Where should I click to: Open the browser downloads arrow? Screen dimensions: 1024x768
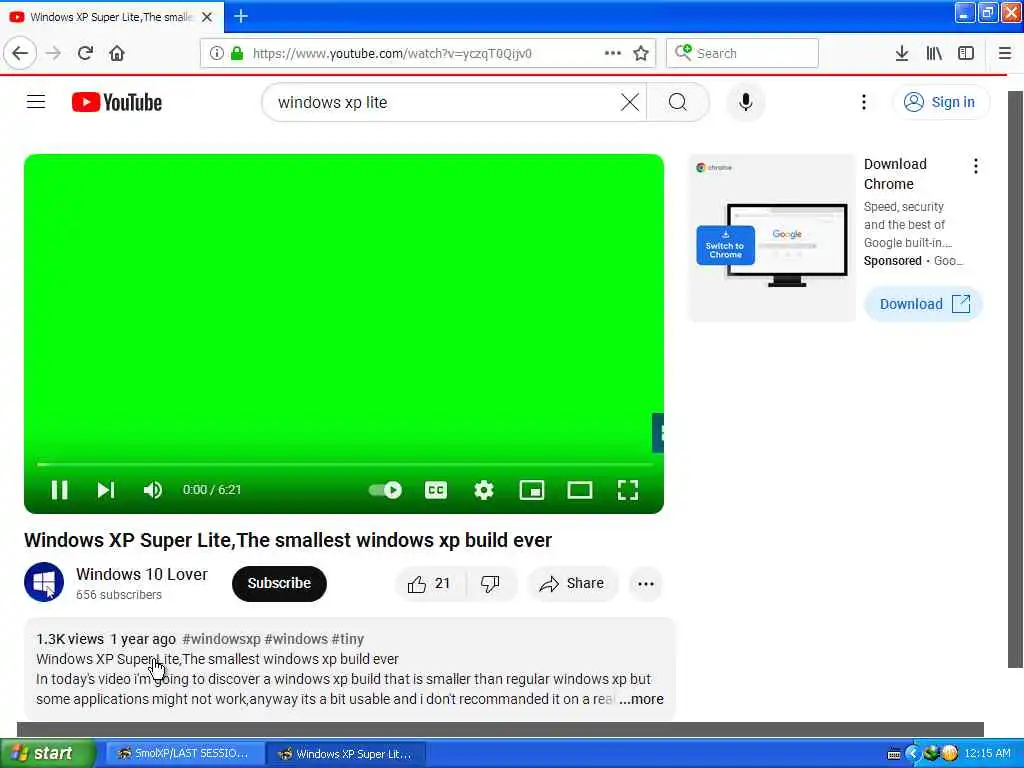(x=901, y=53)
